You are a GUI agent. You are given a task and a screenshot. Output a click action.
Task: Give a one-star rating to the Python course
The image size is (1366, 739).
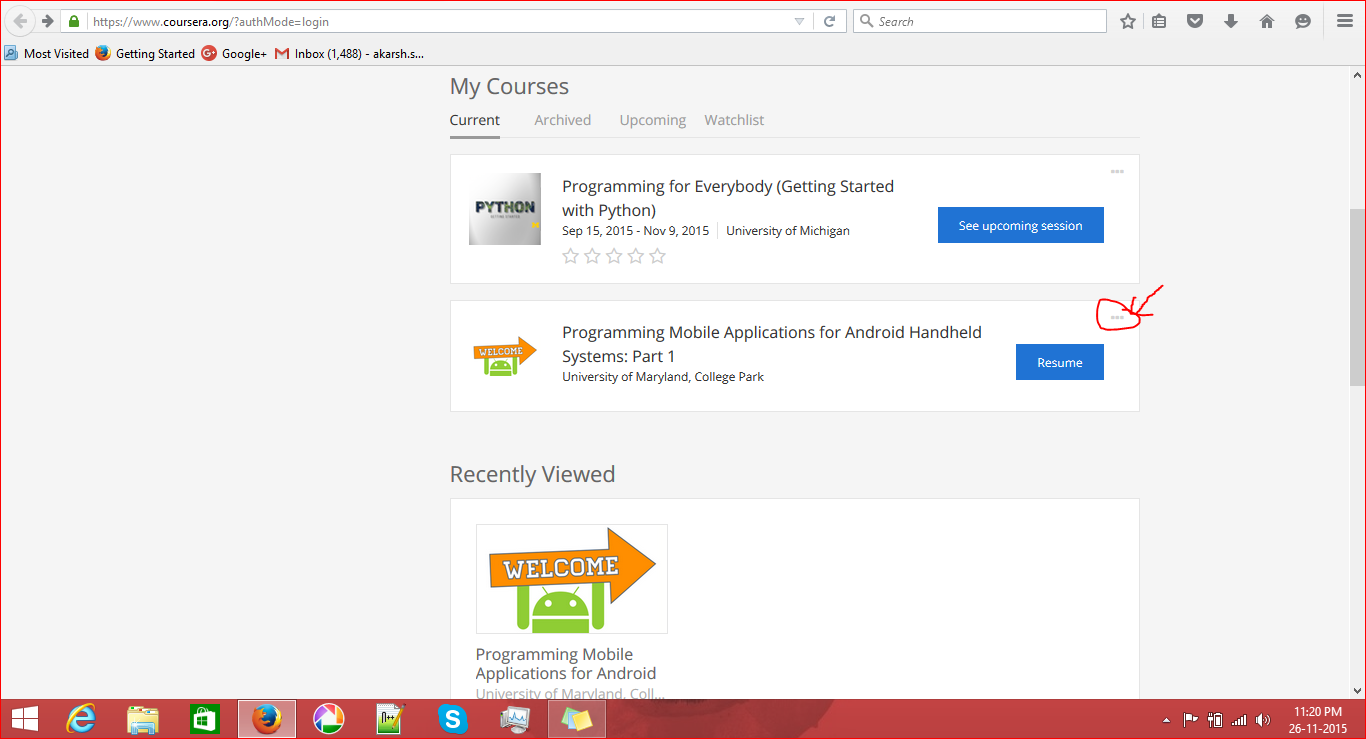click(x=570, y=256)
